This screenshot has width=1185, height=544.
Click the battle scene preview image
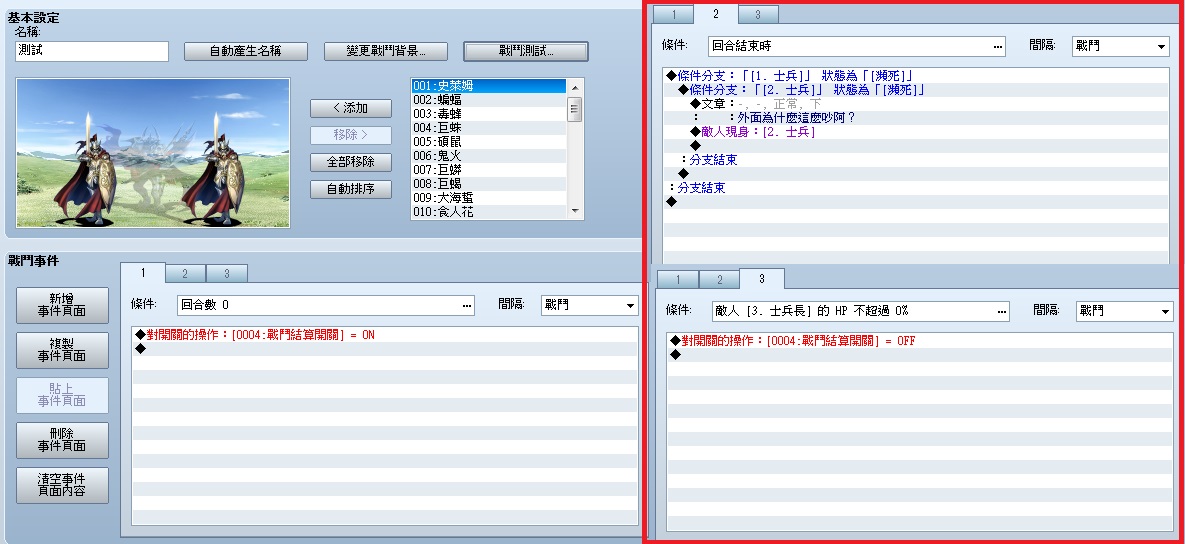(x=153, y=153)
